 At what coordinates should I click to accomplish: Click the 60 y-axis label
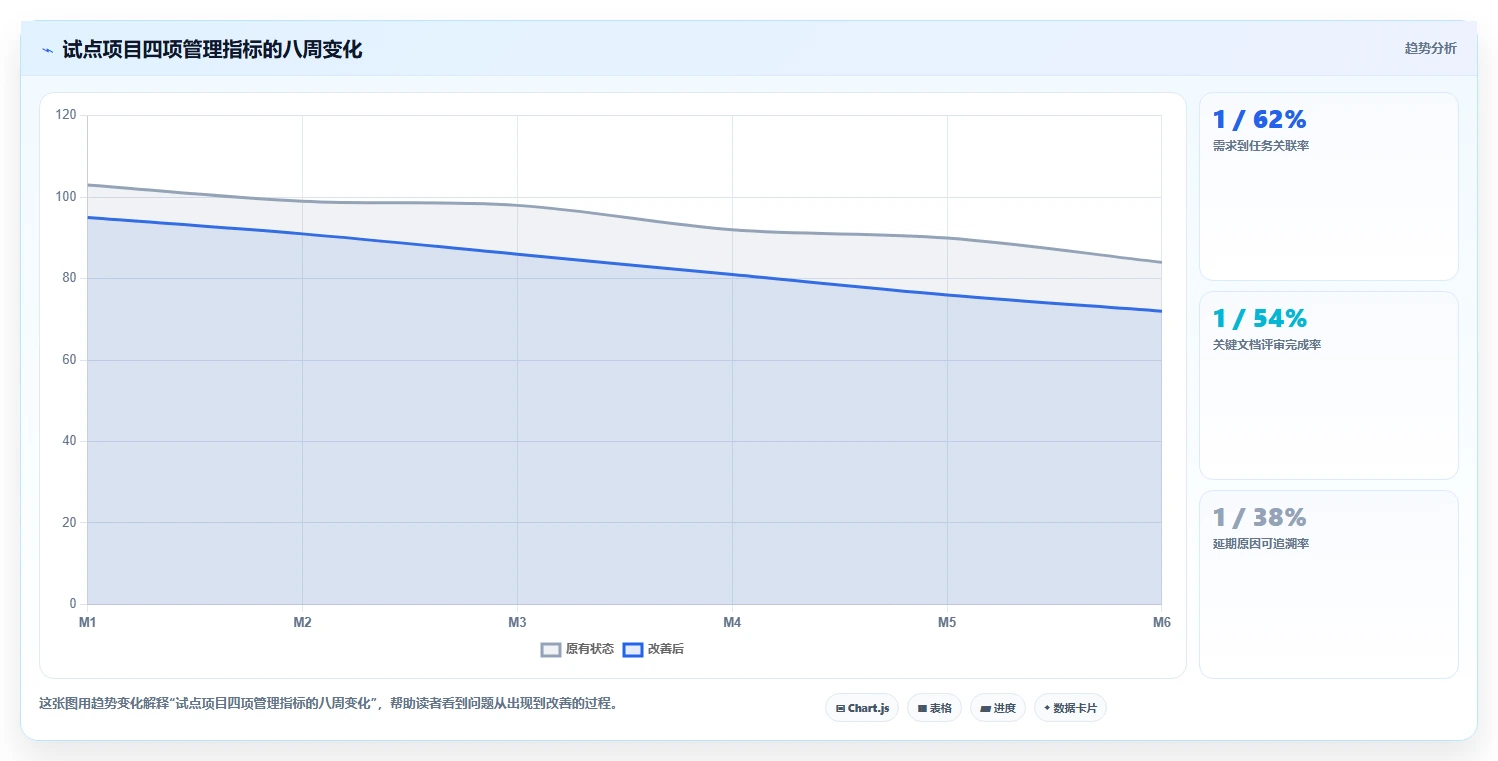click(x=69, y=360)
